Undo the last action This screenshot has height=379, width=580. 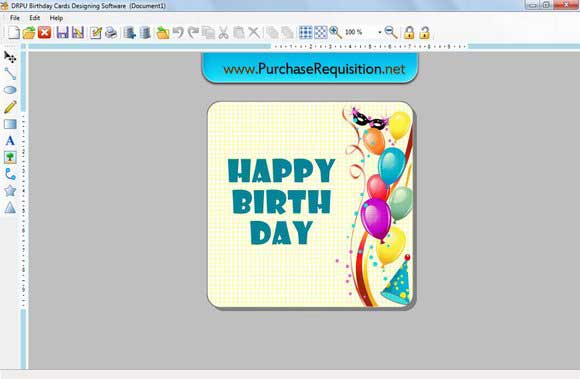tap(178, 33)
